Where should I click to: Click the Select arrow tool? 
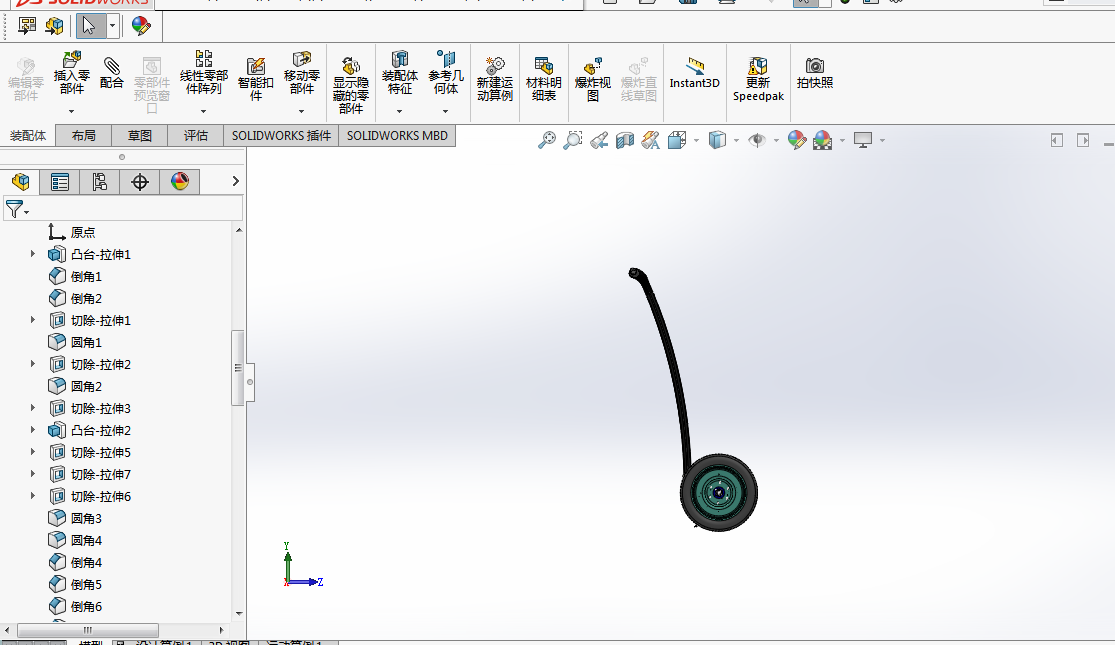89,26
